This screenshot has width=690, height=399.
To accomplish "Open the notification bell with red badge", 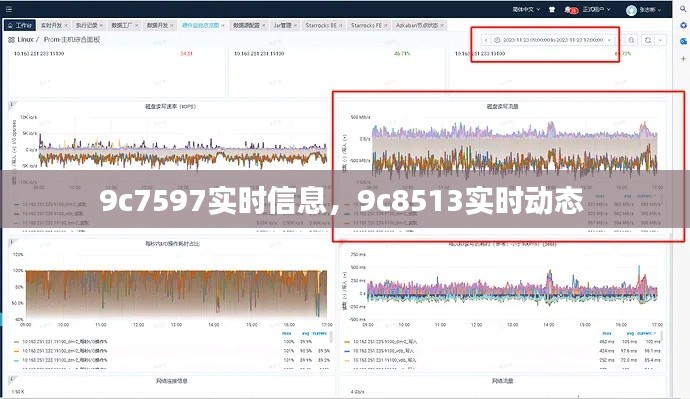I will click(x=571, y=10).
